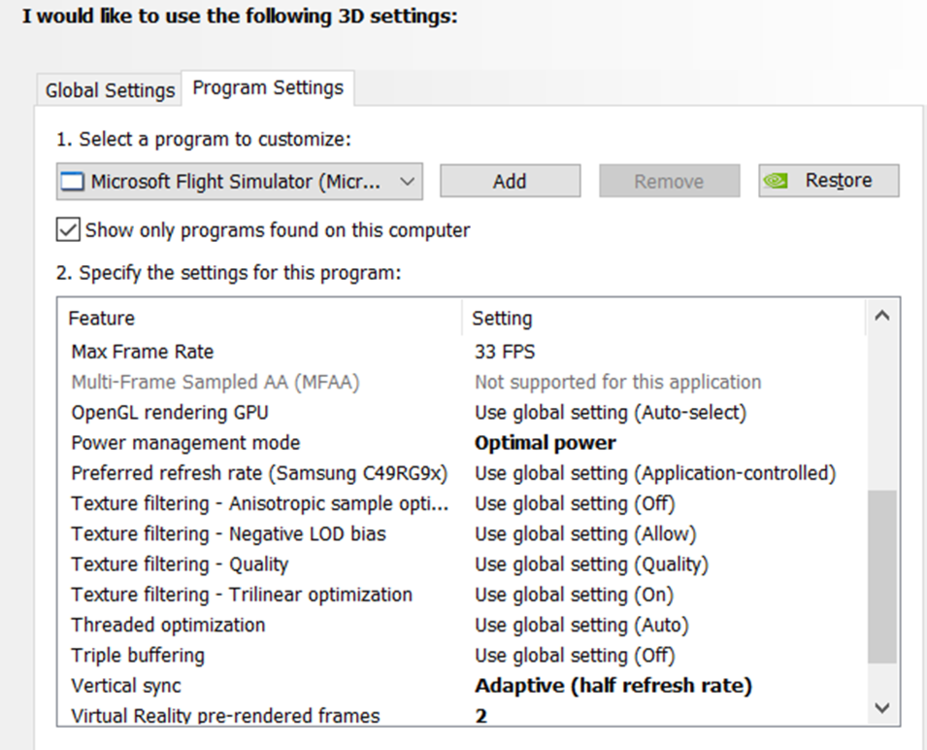
Task: Click the Setting column header
Action: point(502,319)
